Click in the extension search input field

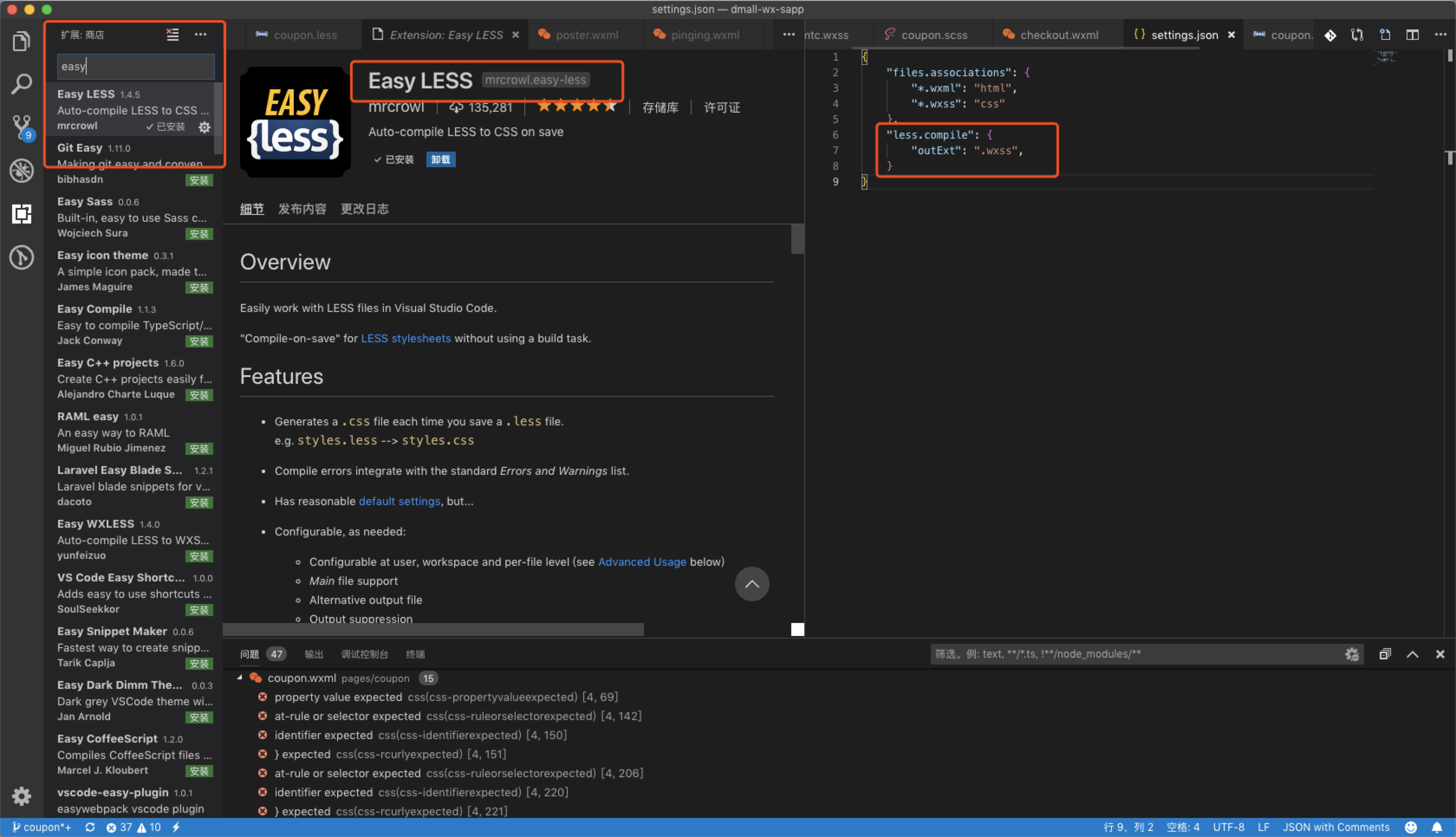click(135, 65)
